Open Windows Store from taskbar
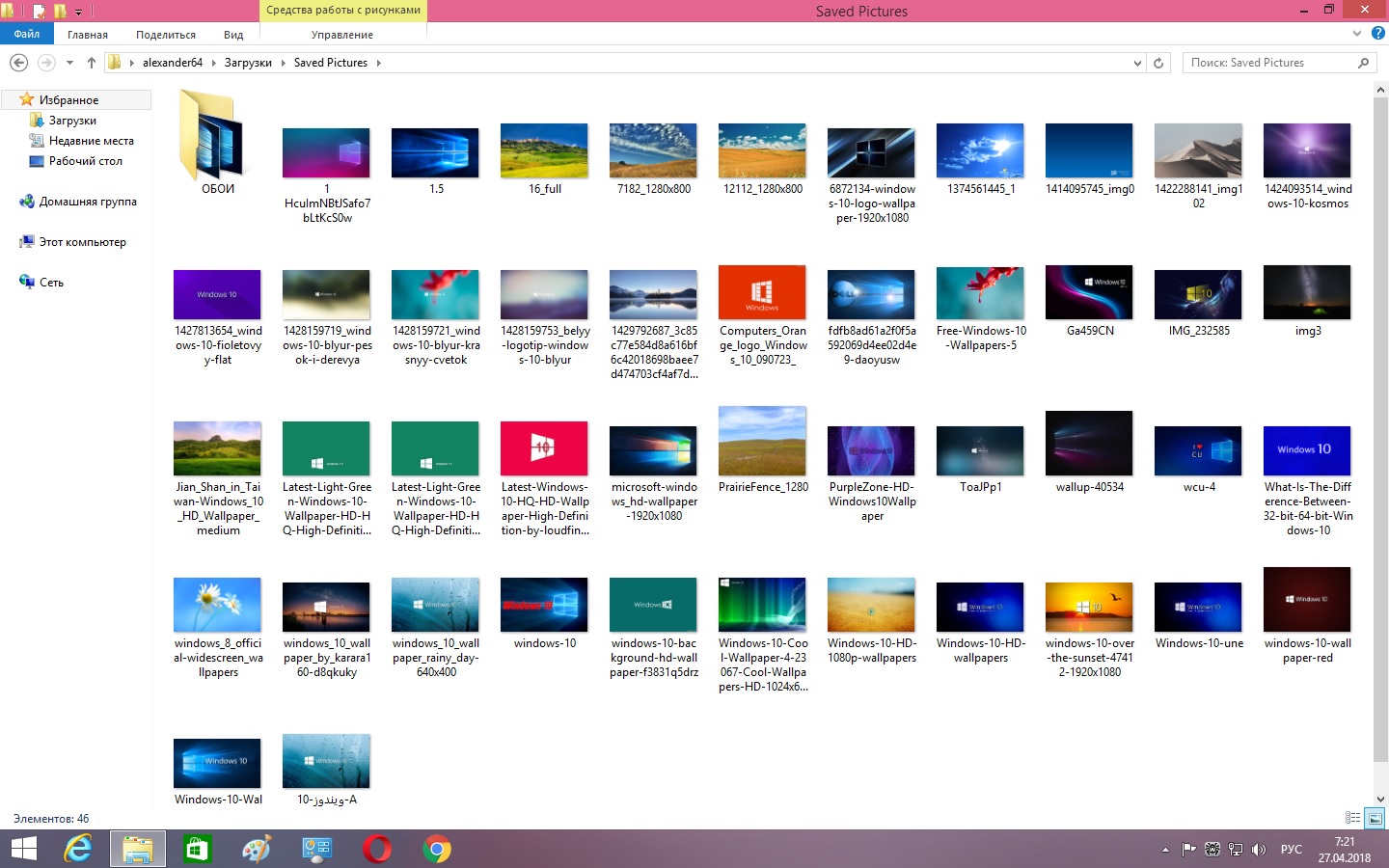 [x=197, y=849]
